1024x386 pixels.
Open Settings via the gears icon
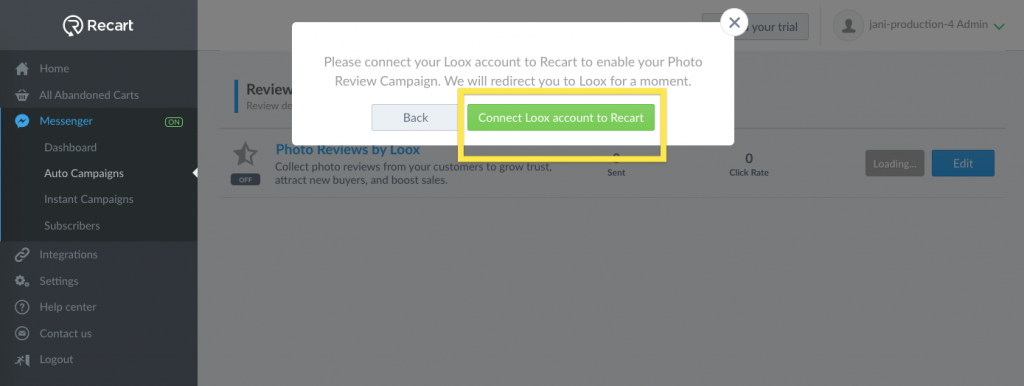[22, 281]
